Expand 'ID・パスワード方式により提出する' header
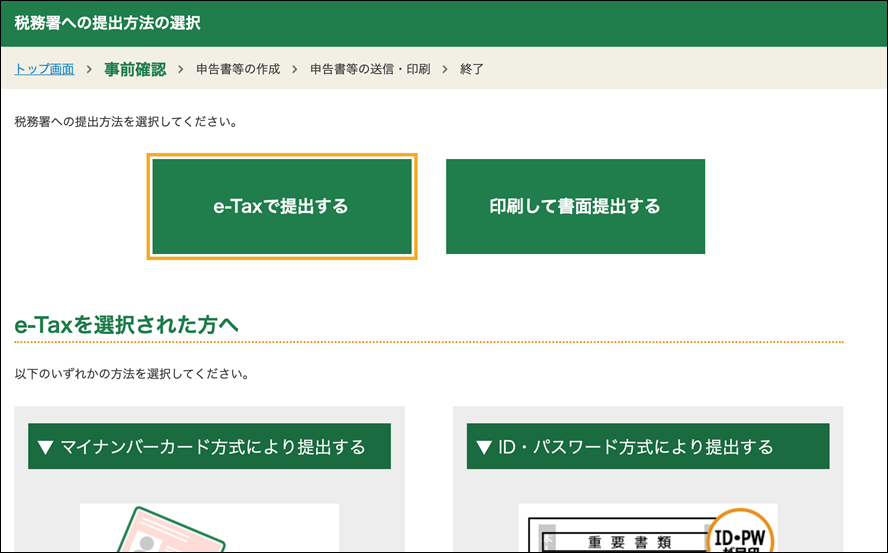The width and height of the screenshot is (888, 553). 648,446
